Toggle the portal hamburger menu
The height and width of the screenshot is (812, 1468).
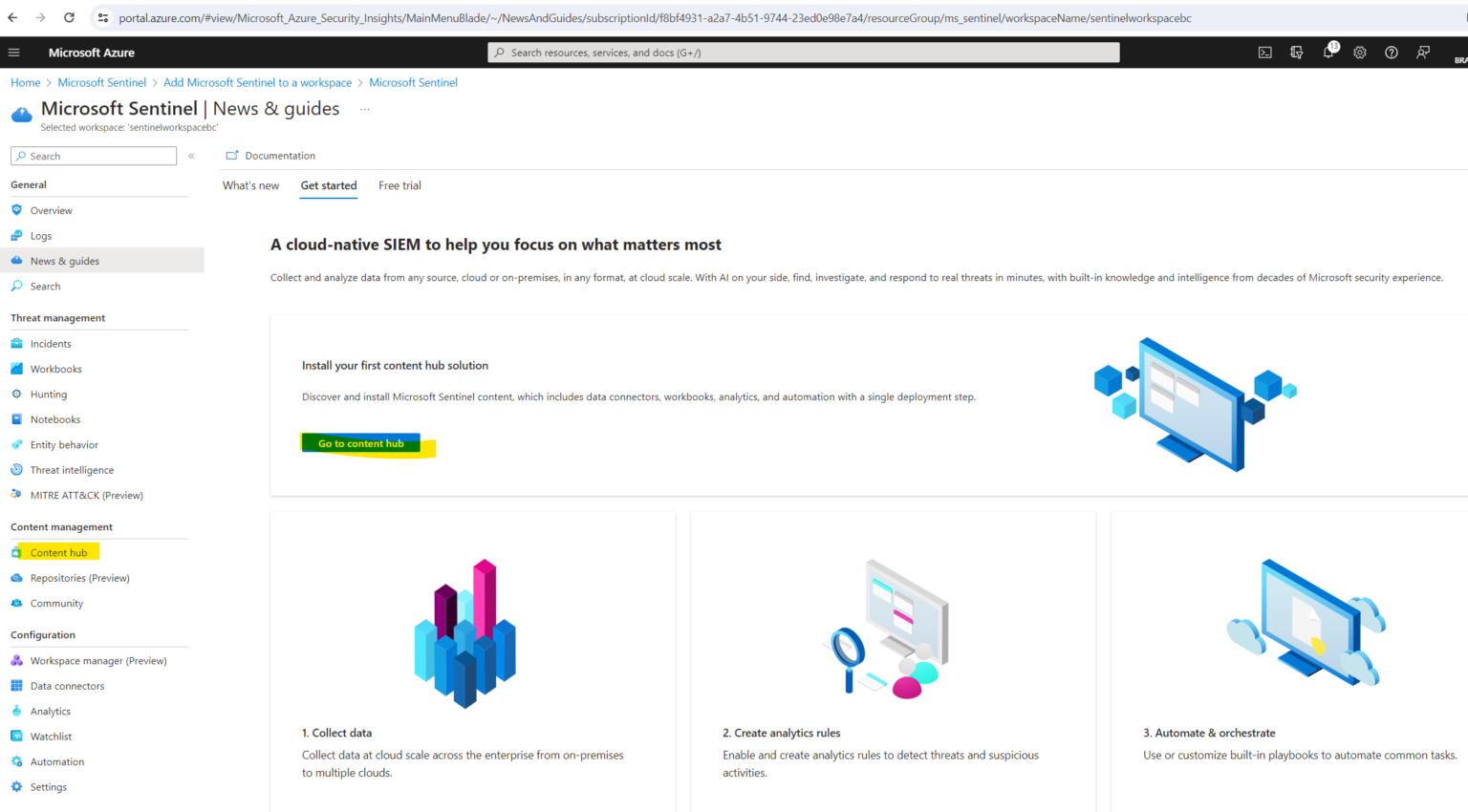[x=14, y=53]
